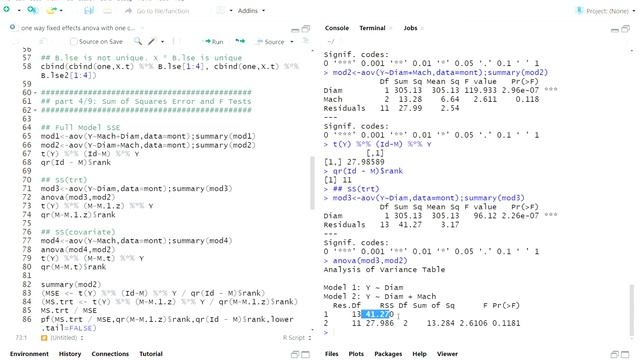
Task: Click line 72 anova(mod3,mod2) code
Action: [x=78, y=197]
